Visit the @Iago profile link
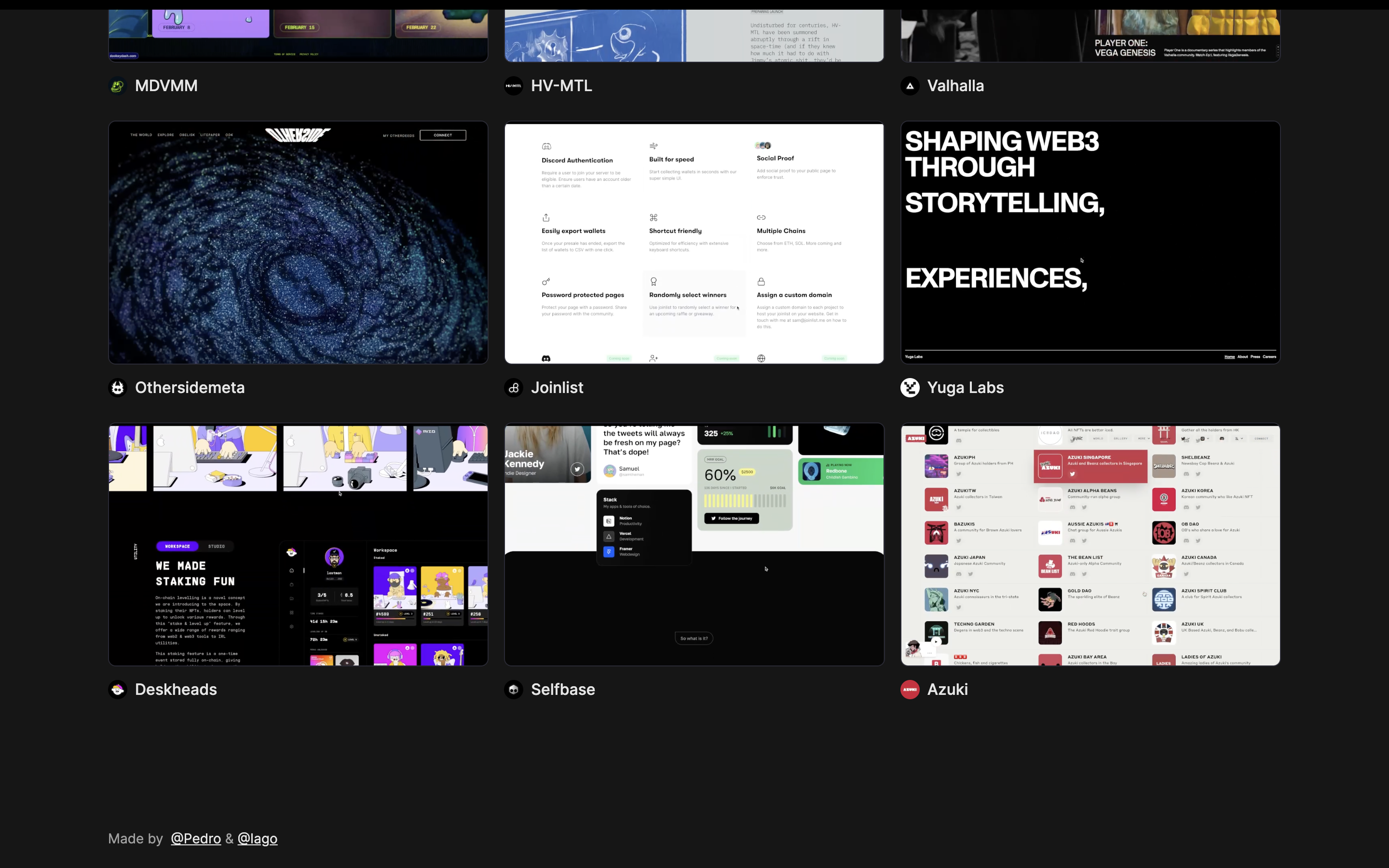The image size is (1389, 868). (257, 839)
